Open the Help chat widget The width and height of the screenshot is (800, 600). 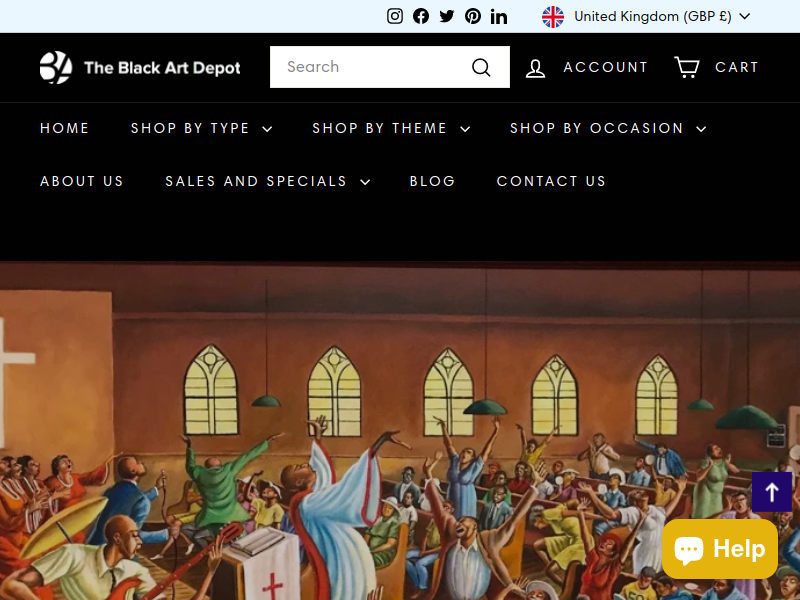tap(720, 549)
